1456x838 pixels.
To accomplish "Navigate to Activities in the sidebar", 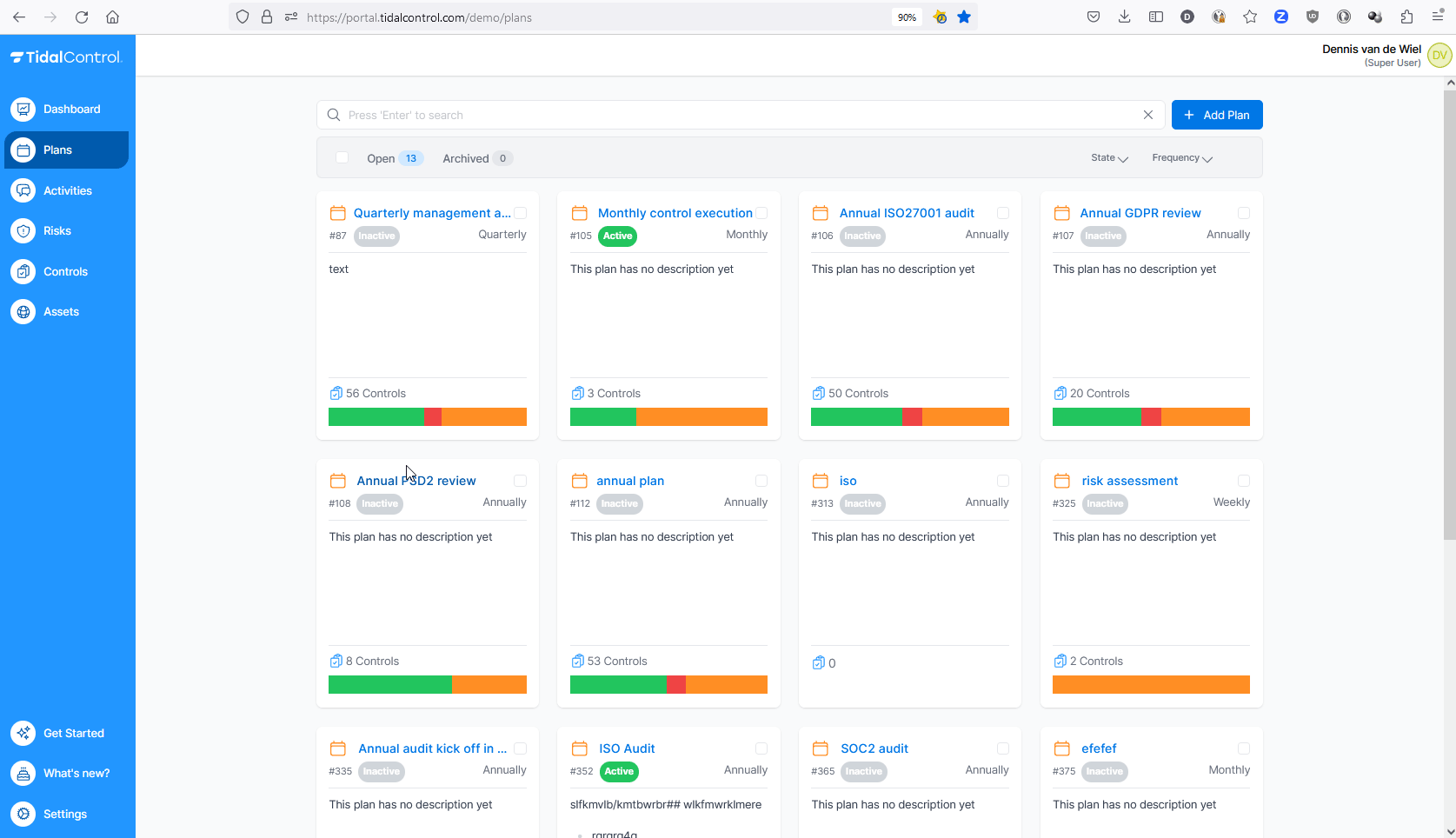I will click(x=67, y=191).
